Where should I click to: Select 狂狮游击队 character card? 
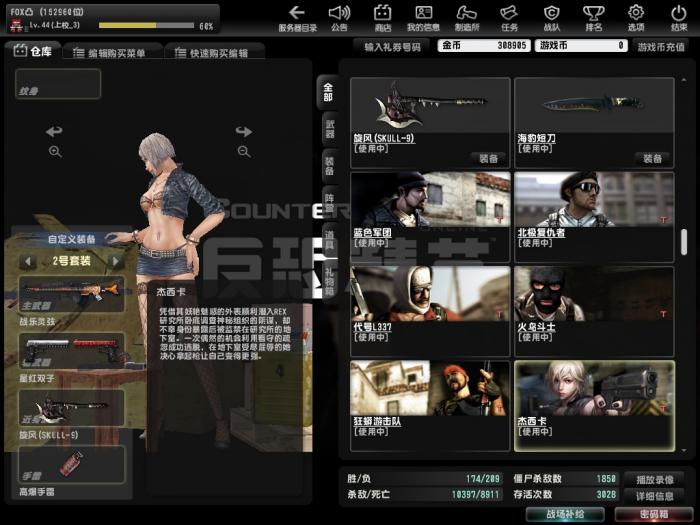click(x=430, y=406)
